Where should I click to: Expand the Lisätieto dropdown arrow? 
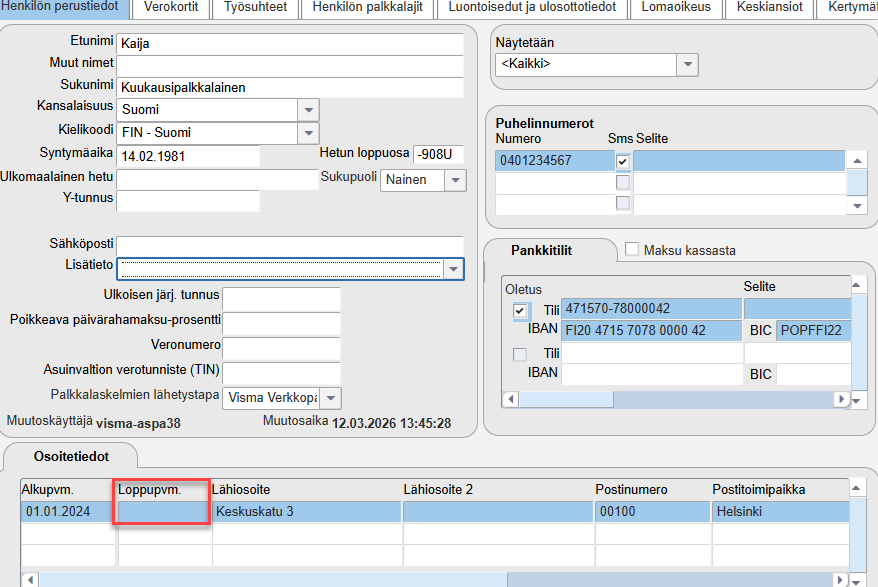point(453,269)
